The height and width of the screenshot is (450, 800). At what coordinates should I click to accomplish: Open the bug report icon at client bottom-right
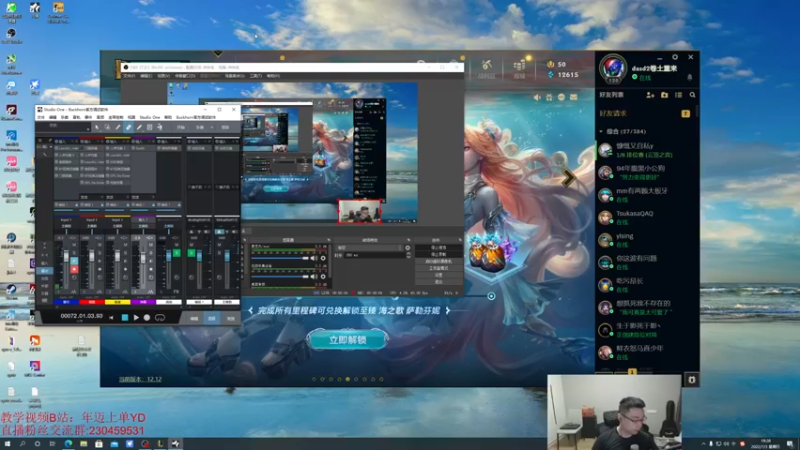[x=691, y=380]
